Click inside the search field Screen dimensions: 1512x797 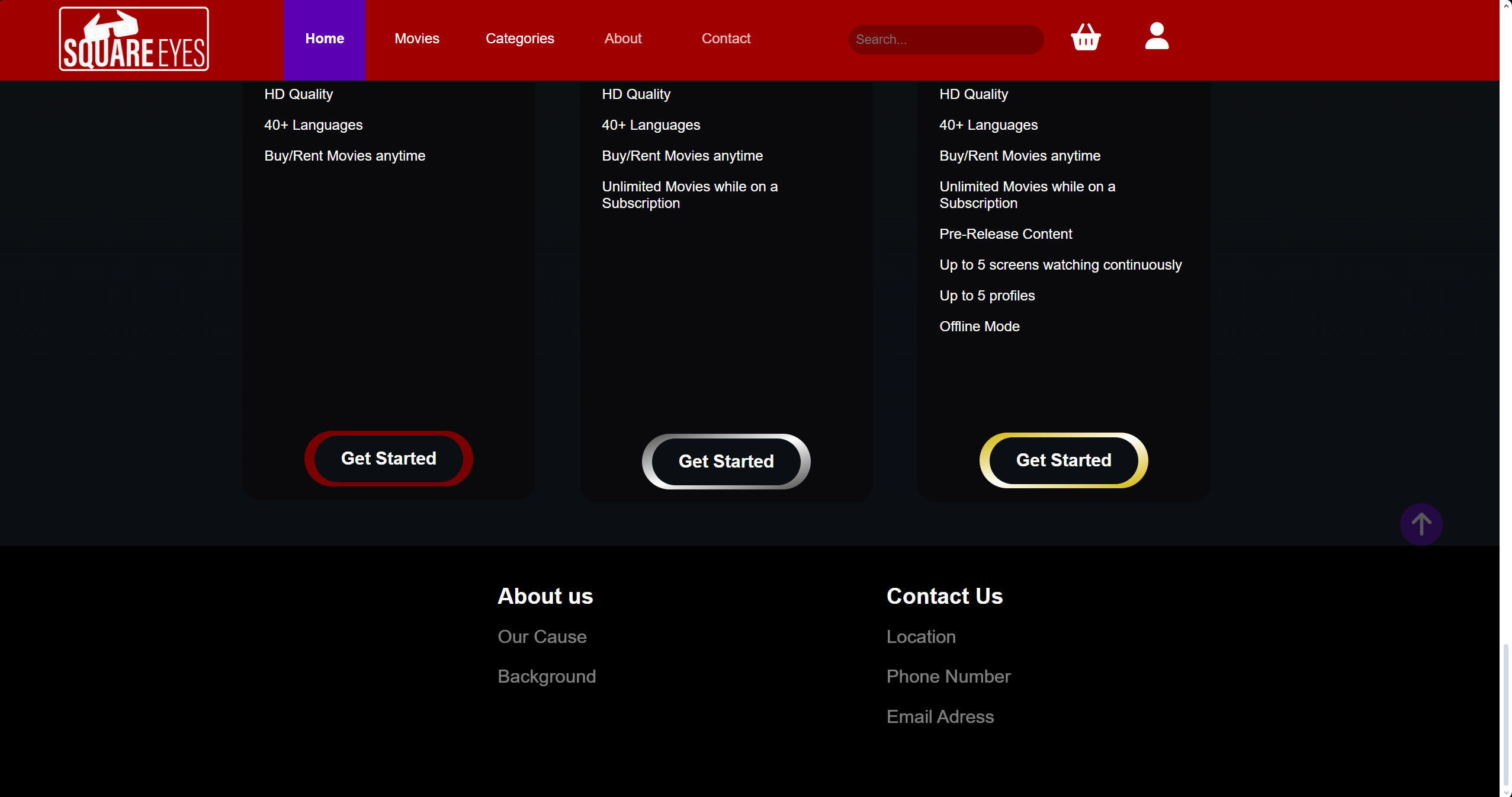(945, 39)
